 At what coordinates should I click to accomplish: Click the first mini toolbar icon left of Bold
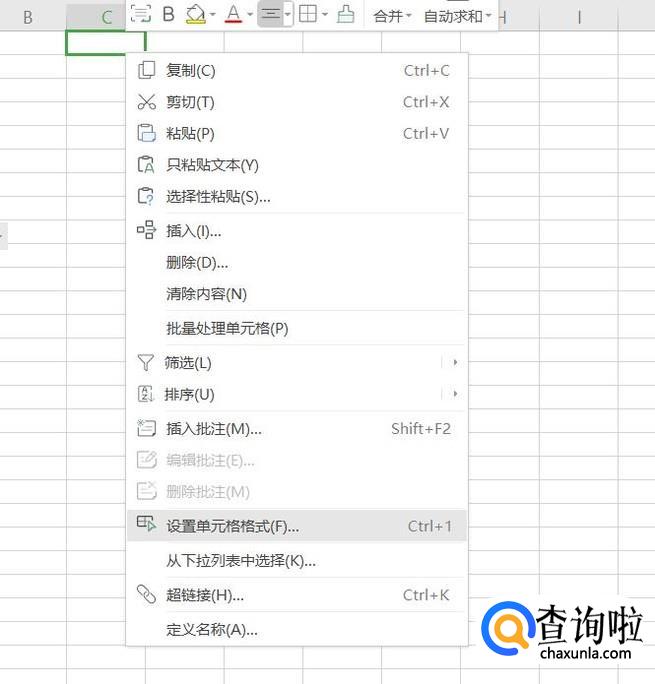(x=140, y=14)
